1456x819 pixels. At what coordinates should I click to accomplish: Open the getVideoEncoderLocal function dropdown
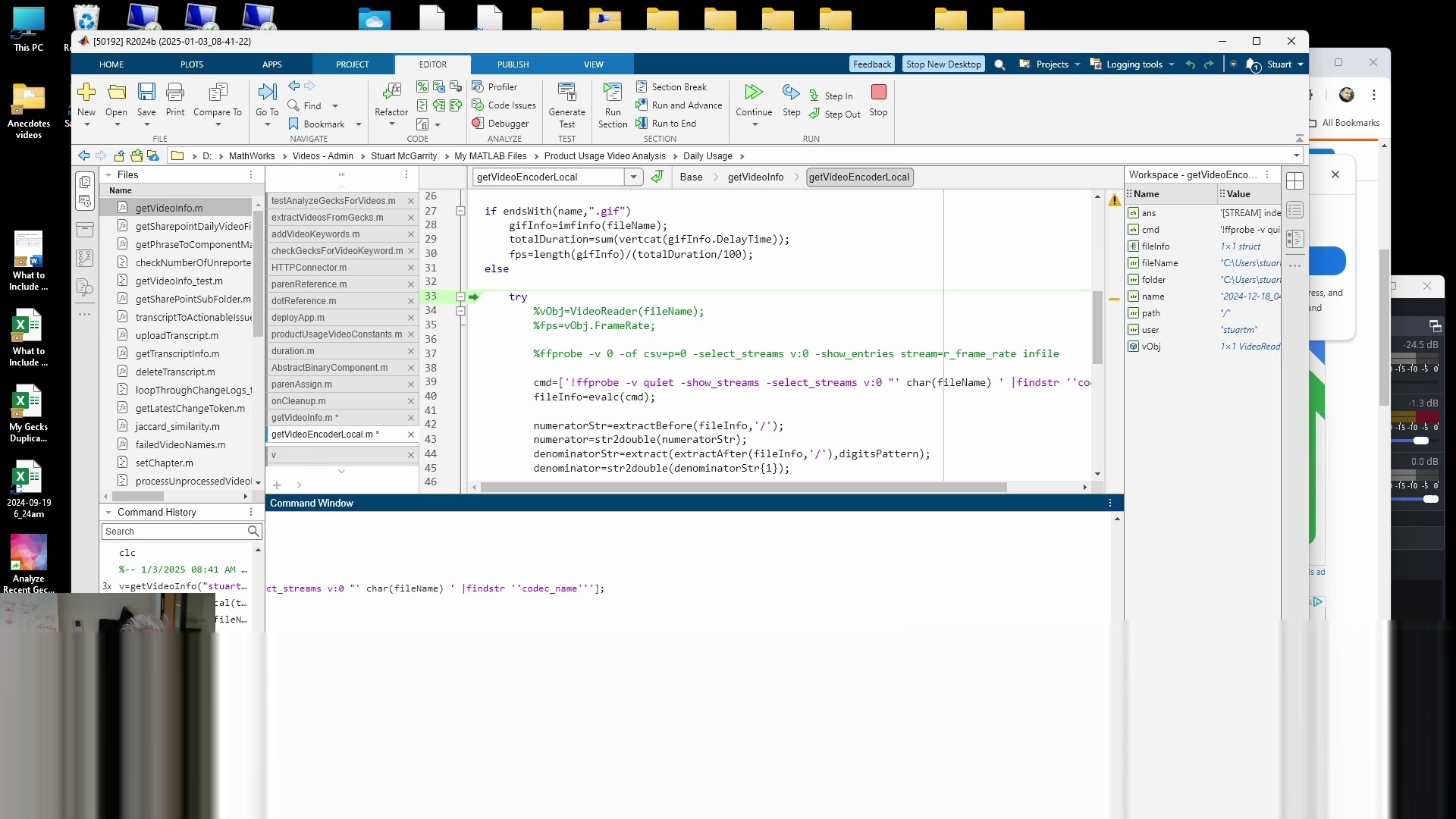(x=634, y=177)
